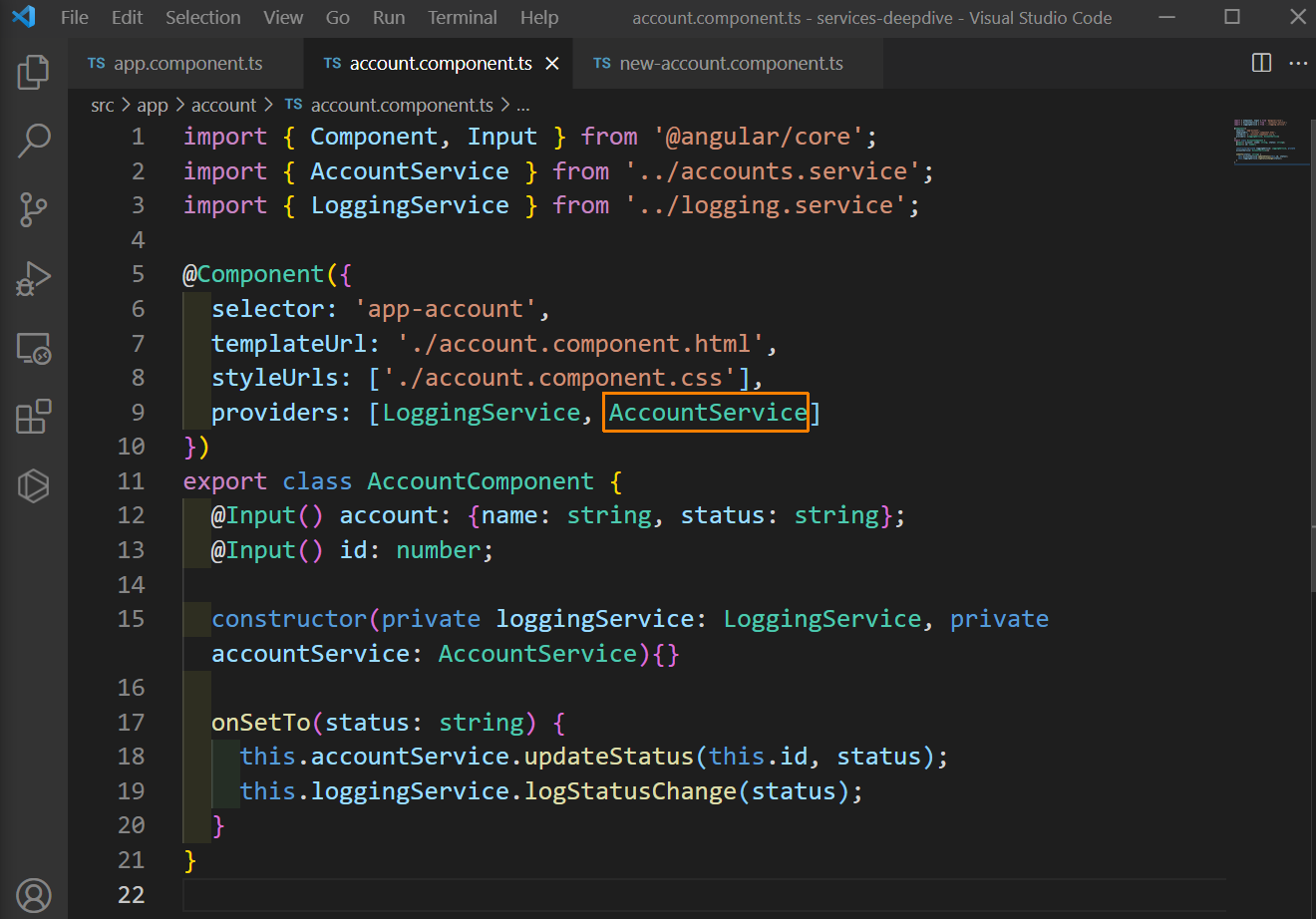Click the VS Code logo icon

(x=24, y=17)
